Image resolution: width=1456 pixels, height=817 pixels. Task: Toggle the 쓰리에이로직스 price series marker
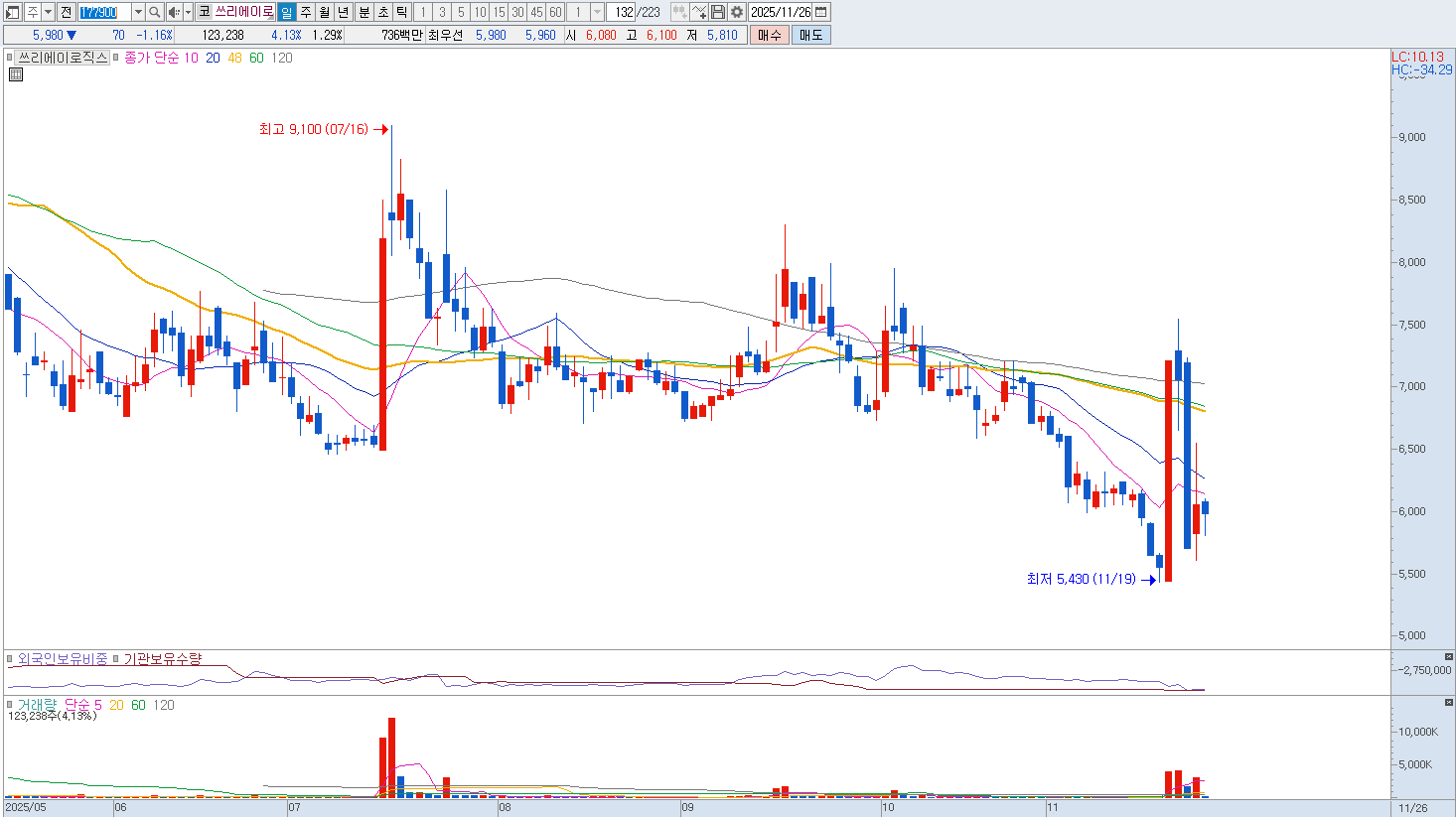[11, 59]
